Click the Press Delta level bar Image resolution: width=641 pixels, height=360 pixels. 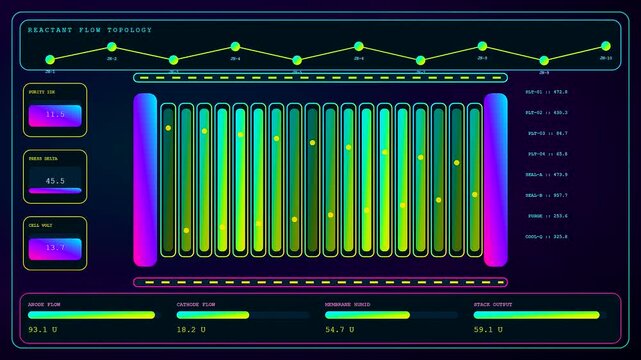pos(55,190)
